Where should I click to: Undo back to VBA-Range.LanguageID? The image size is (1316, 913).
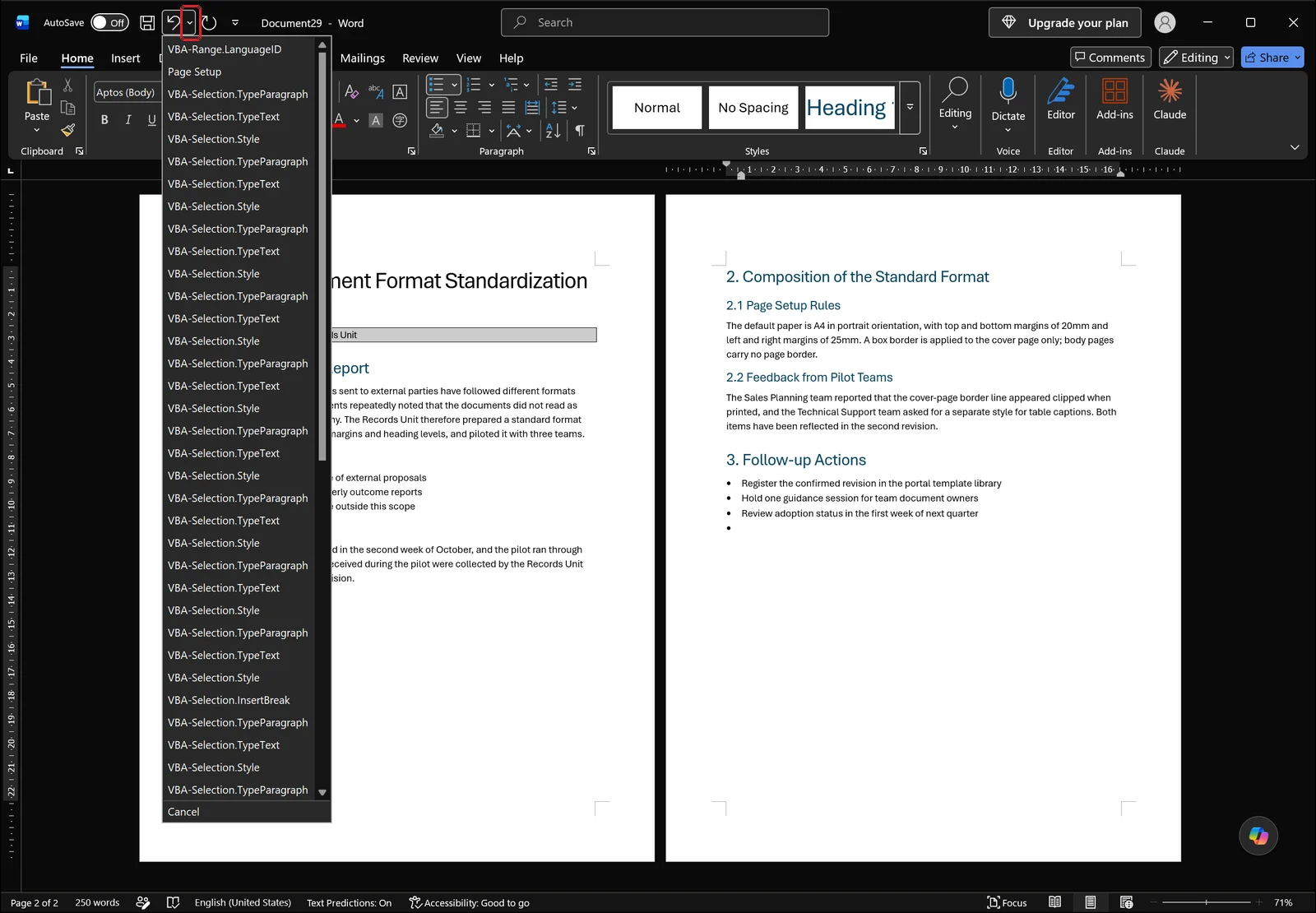tap(239, 49)
